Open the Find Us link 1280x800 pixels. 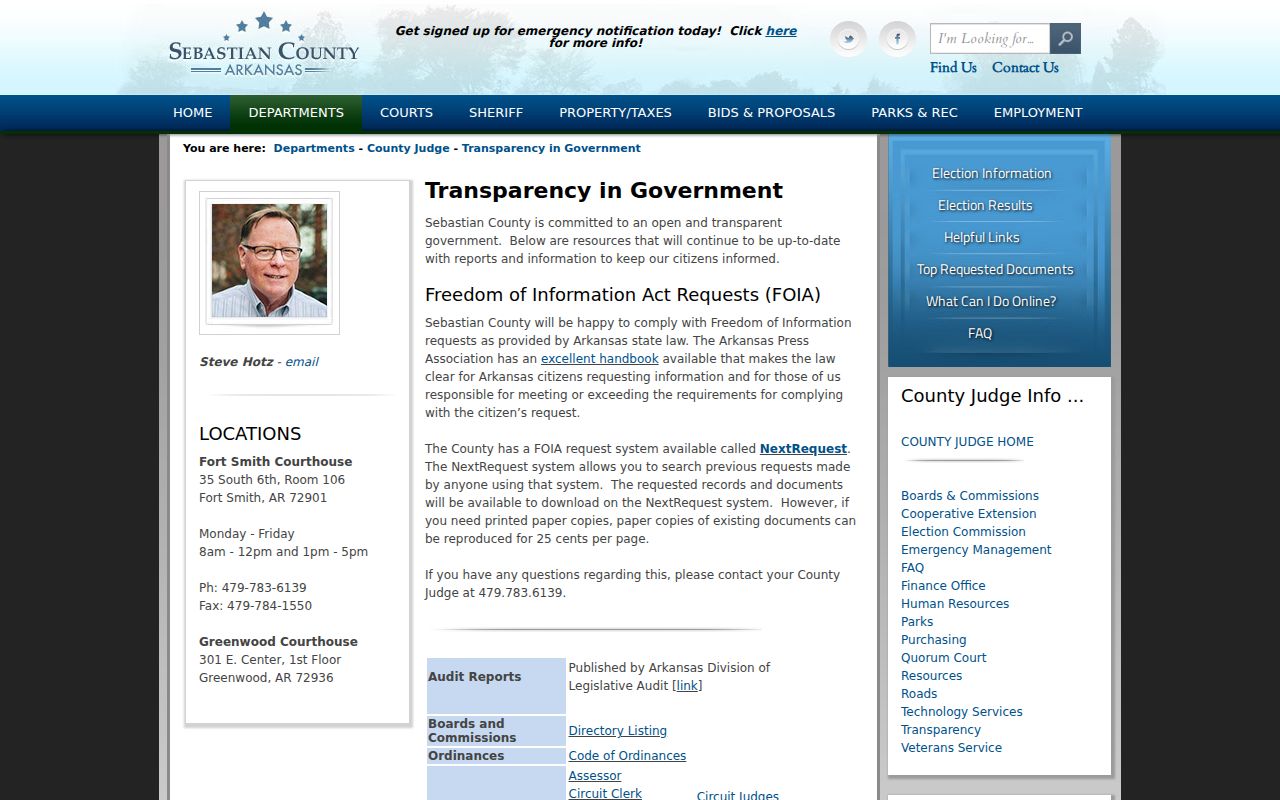[953, 68]
